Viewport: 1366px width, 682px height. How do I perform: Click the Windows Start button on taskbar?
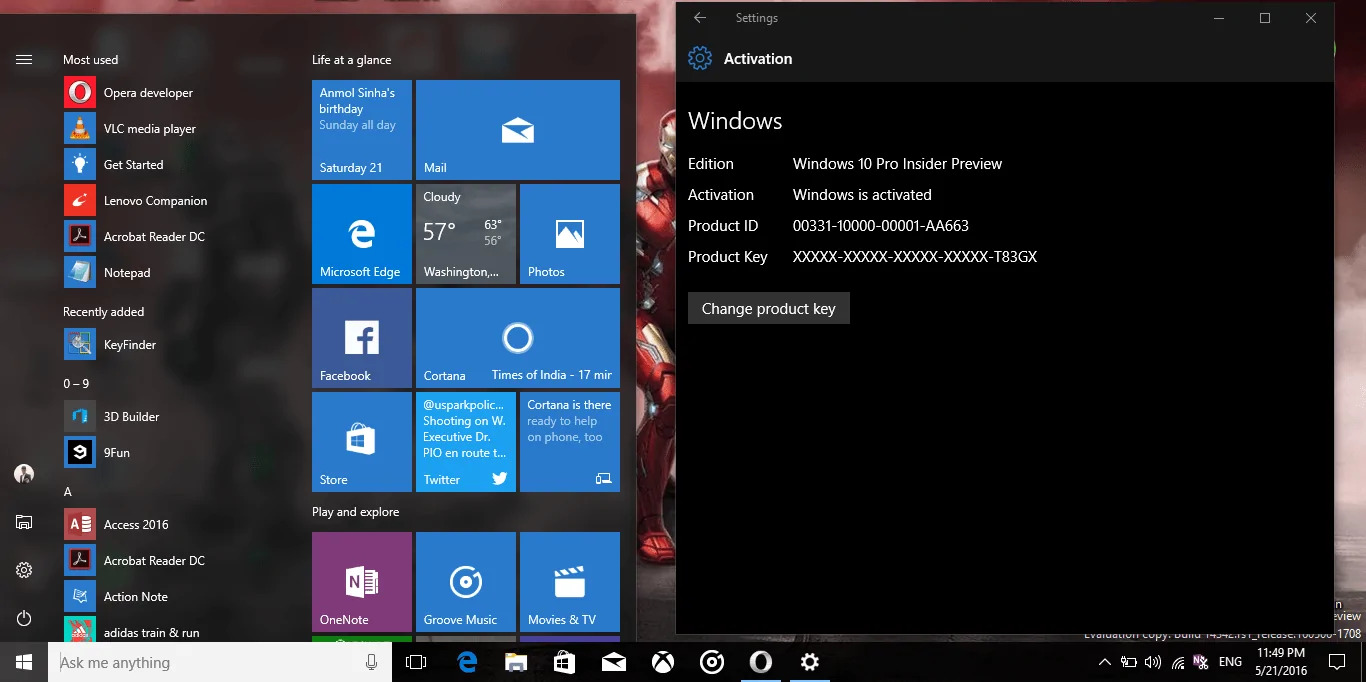pyautogui.click(x=24, y=662)
